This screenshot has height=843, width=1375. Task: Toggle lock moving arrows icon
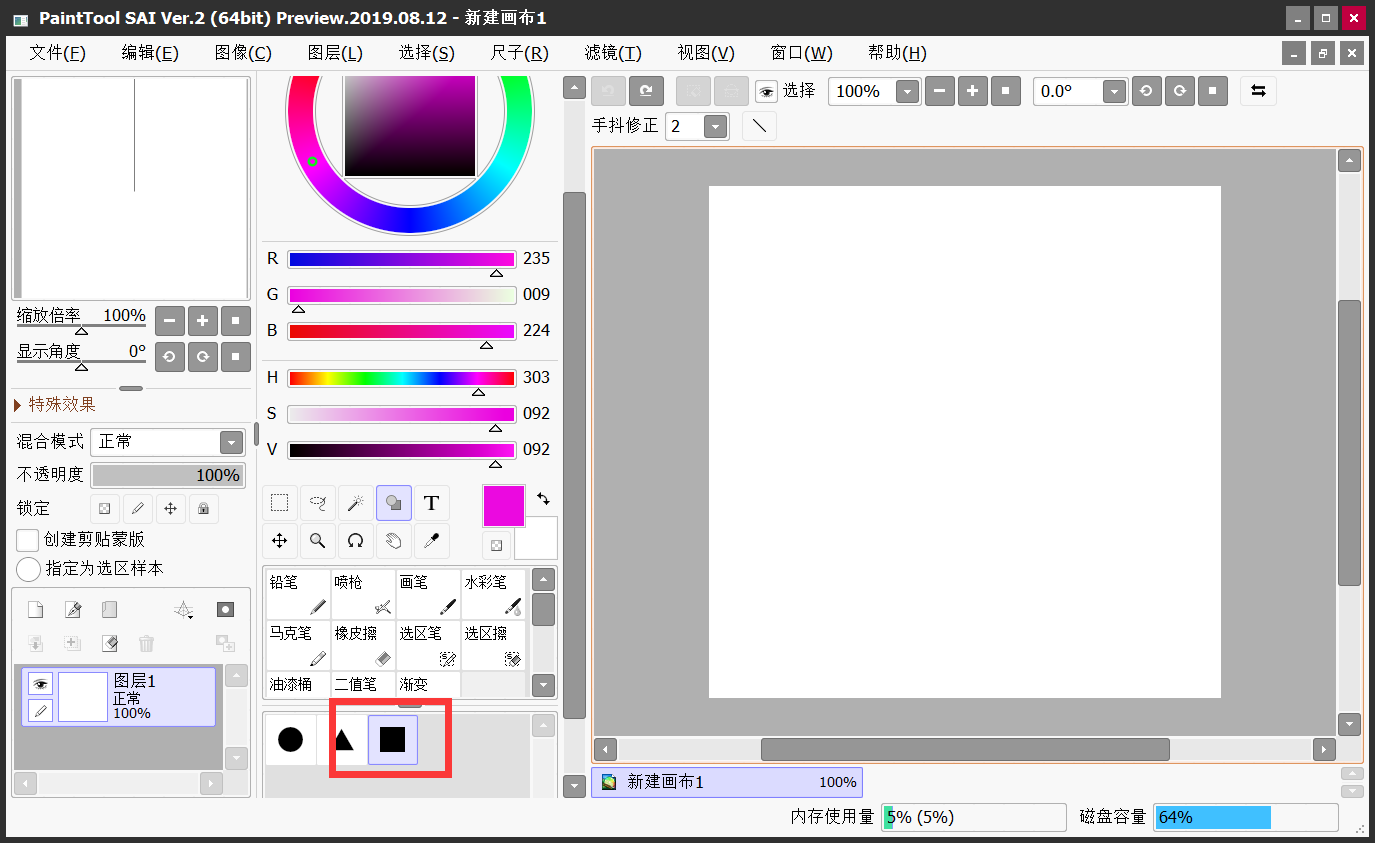[170, 508]
